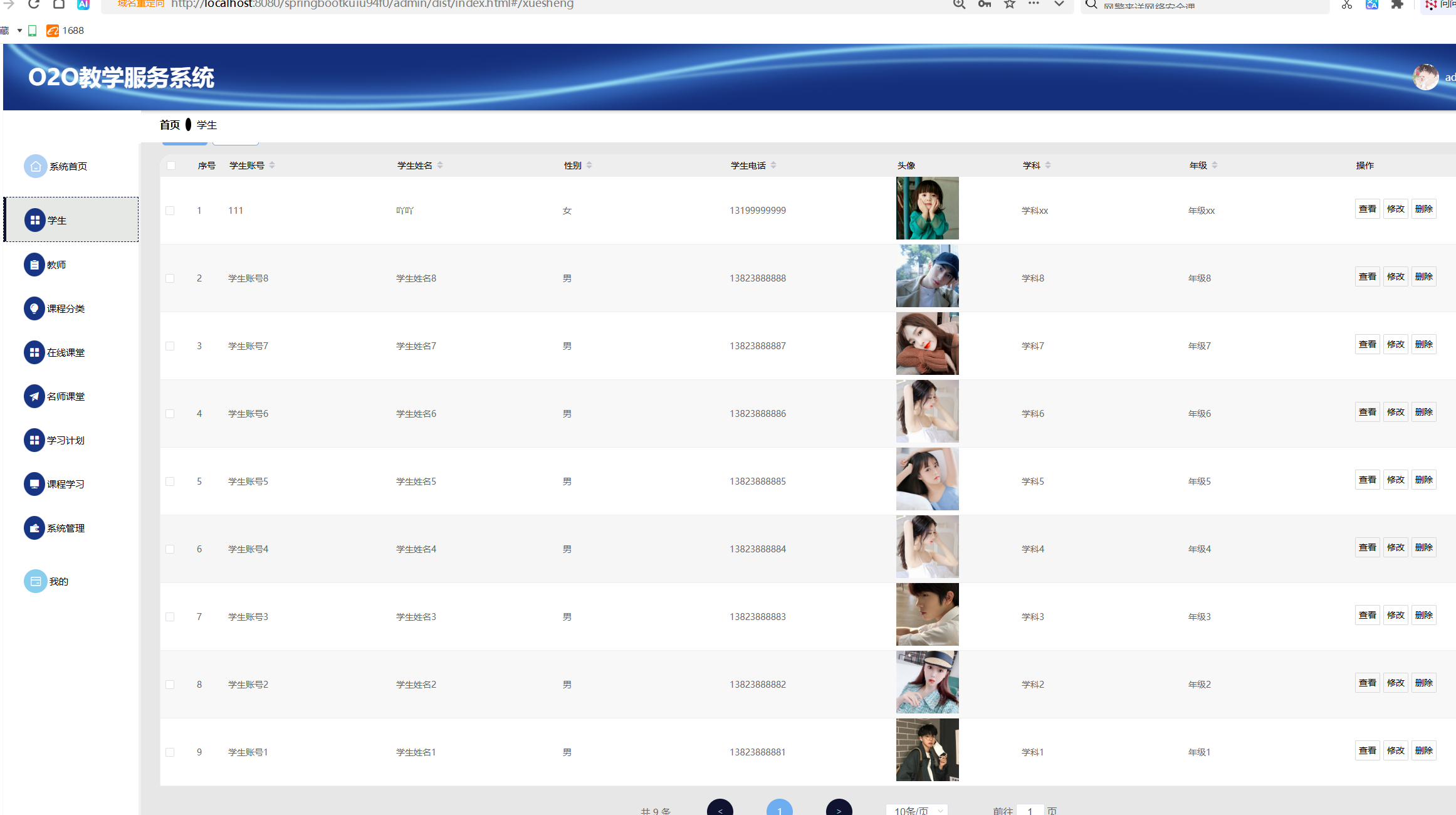Check the checkbox for row 学生账号5
Screen dimensions: 1456x815
pyautogui.click(x=170, y=481)
